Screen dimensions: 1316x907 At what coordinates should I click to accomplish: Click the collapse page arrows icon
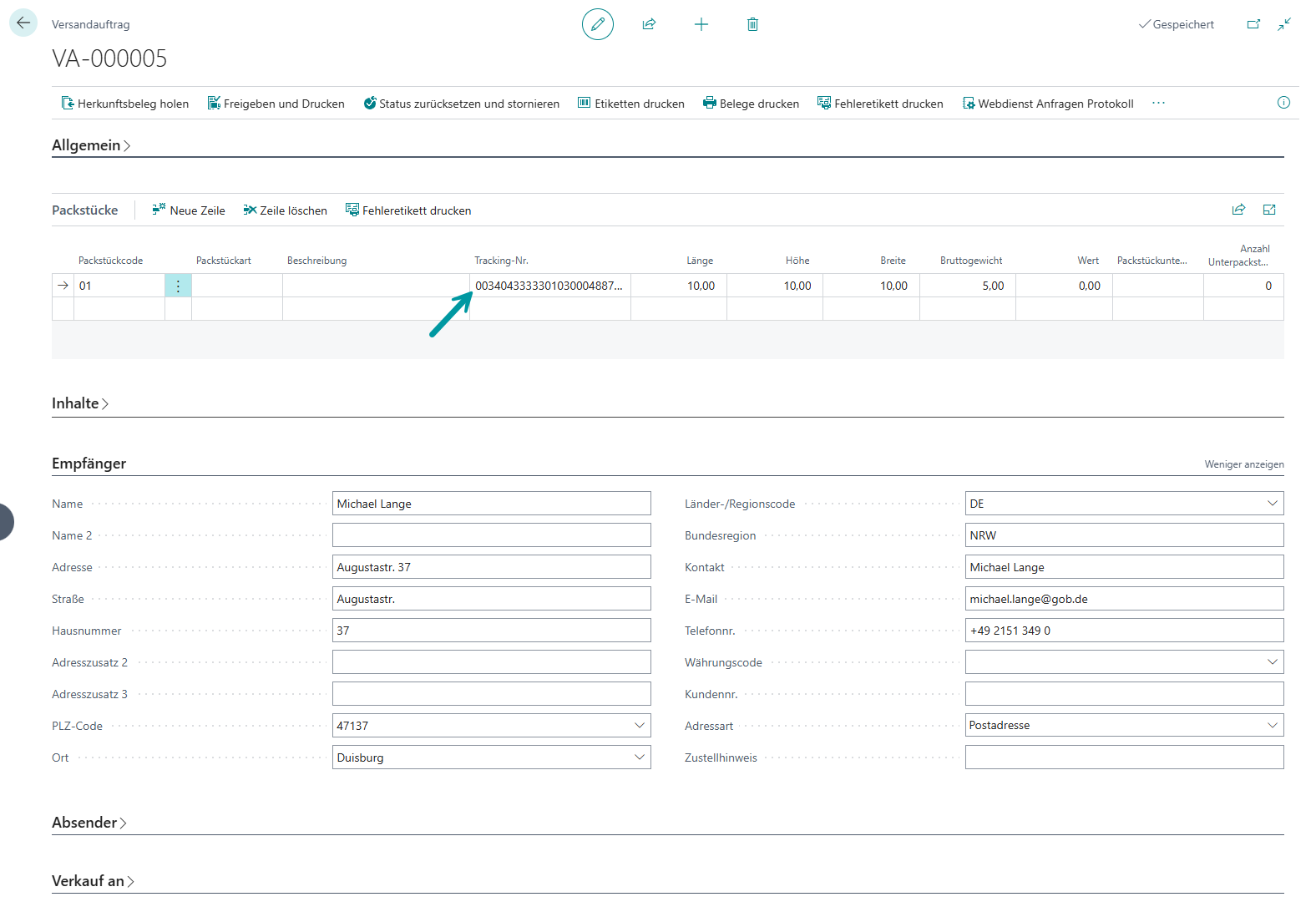coord(1284,24)
